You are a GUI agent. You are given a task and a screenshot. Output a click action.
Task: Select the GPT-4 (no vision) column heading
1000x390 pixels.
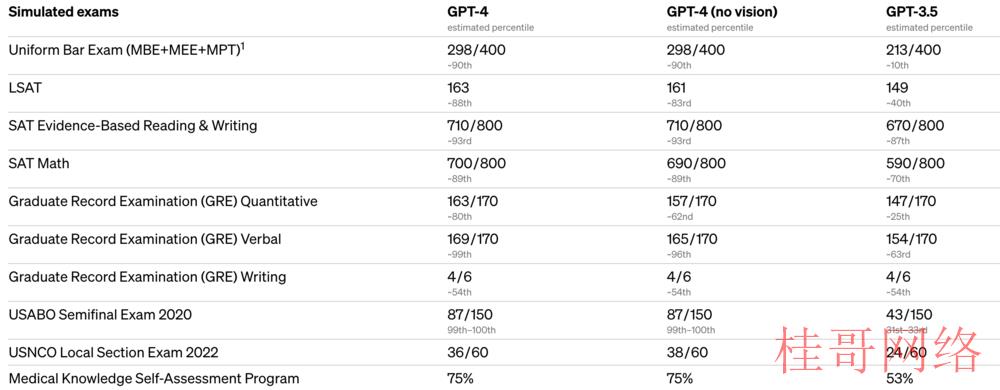pyautogui.click(x=722, y=12)
